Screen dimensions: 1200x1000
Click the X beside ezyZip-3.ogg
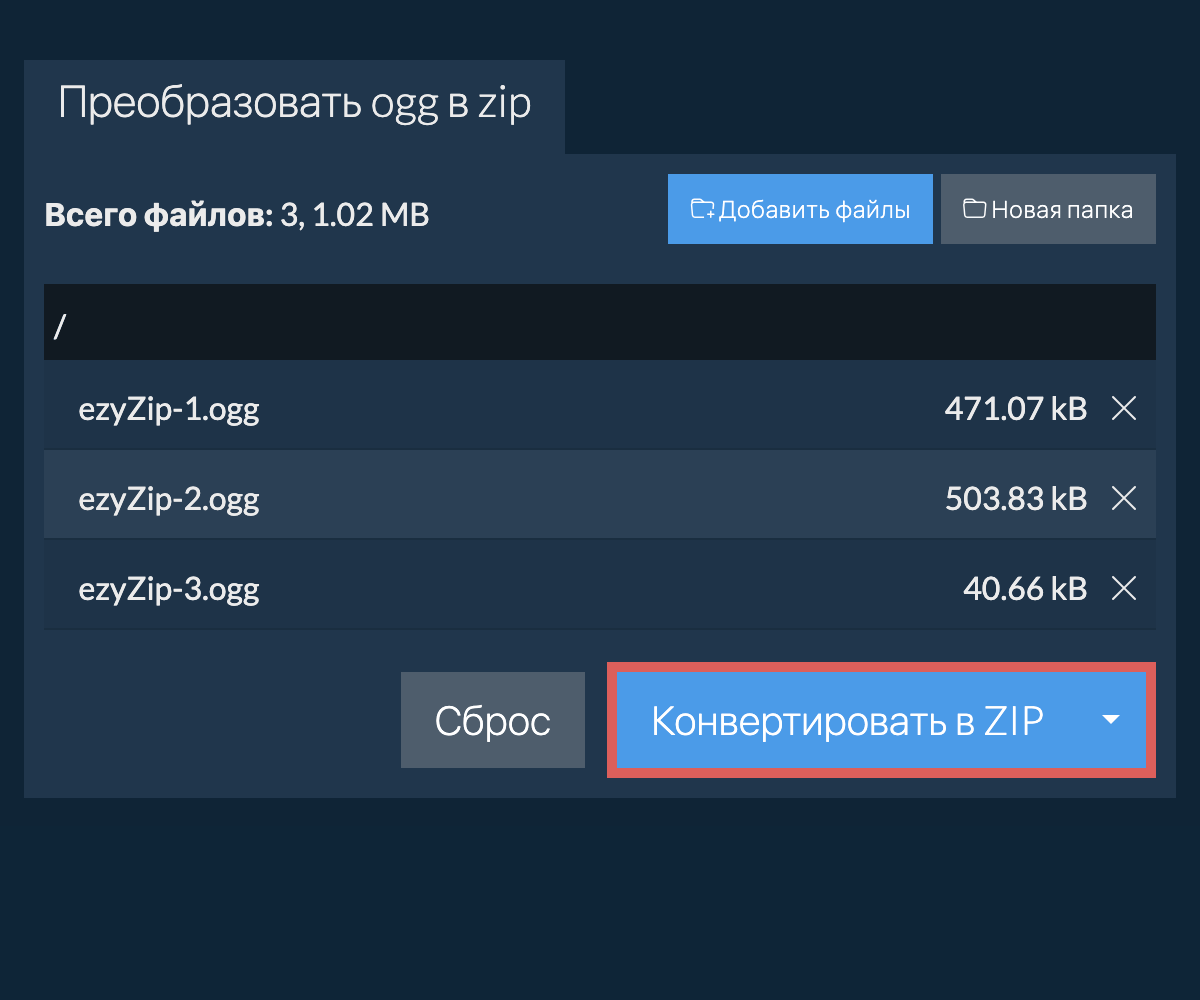1124,589
